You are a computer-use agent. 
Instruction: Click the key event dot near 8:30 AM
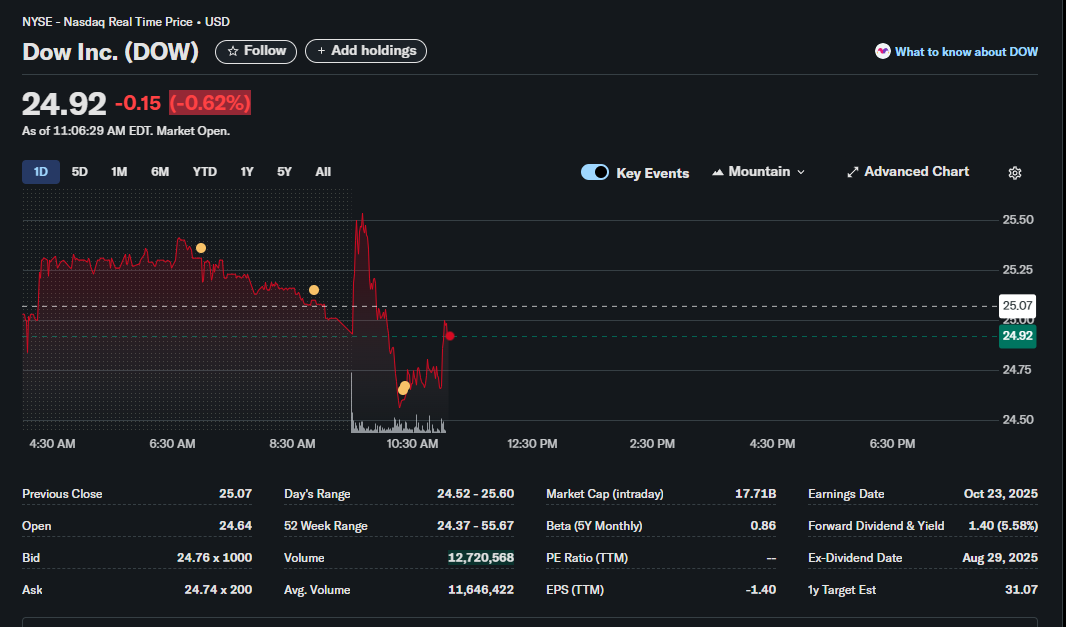tap(313, 290)
